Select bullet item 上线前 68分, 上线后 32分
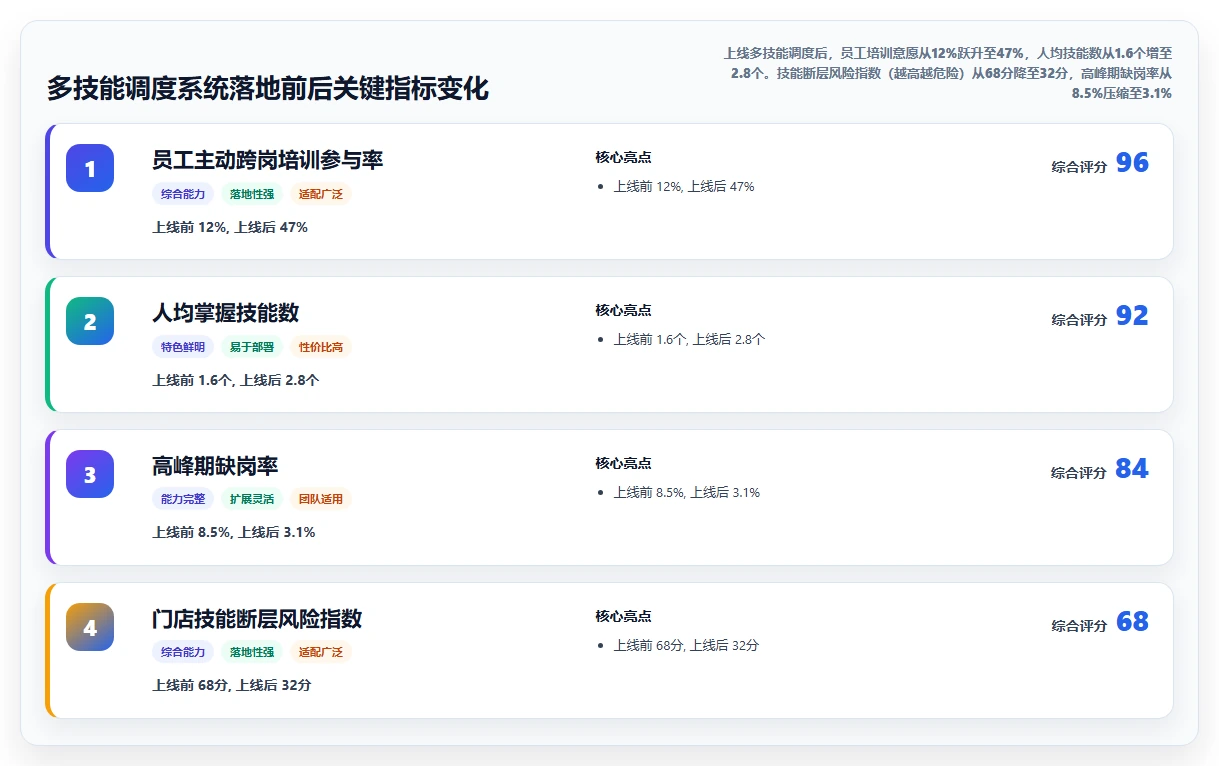The height and width of the screenshot is (766, 1219). point(686,645)
